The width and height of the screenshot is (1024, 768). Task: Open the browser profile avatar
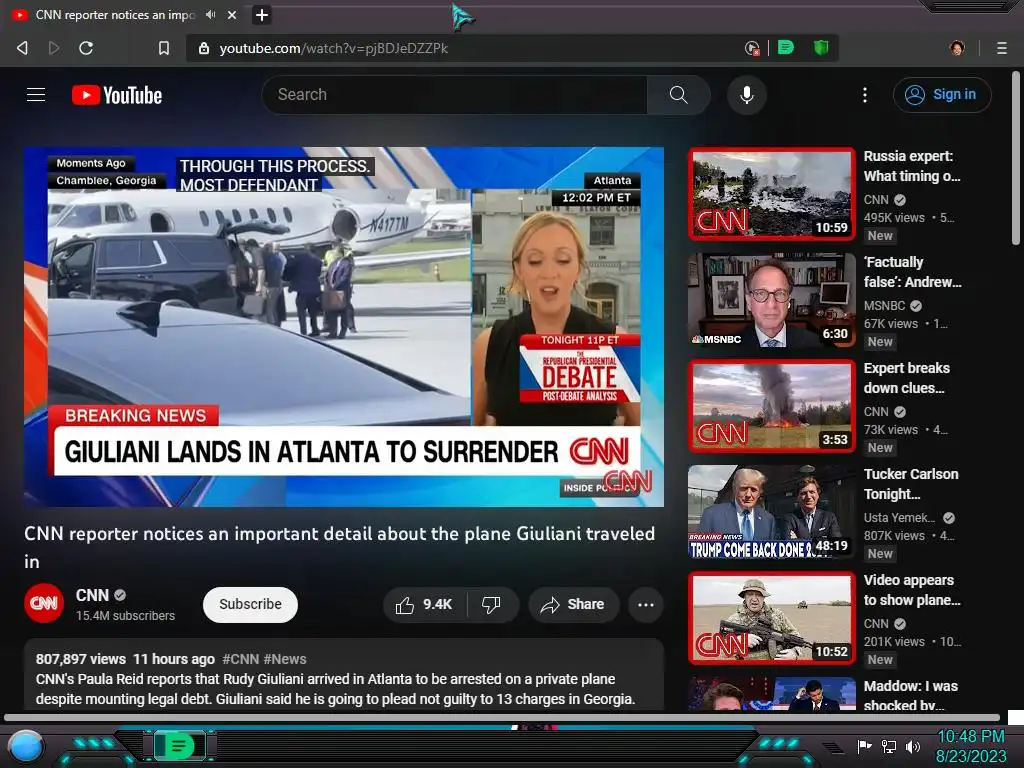coord(957,48)
